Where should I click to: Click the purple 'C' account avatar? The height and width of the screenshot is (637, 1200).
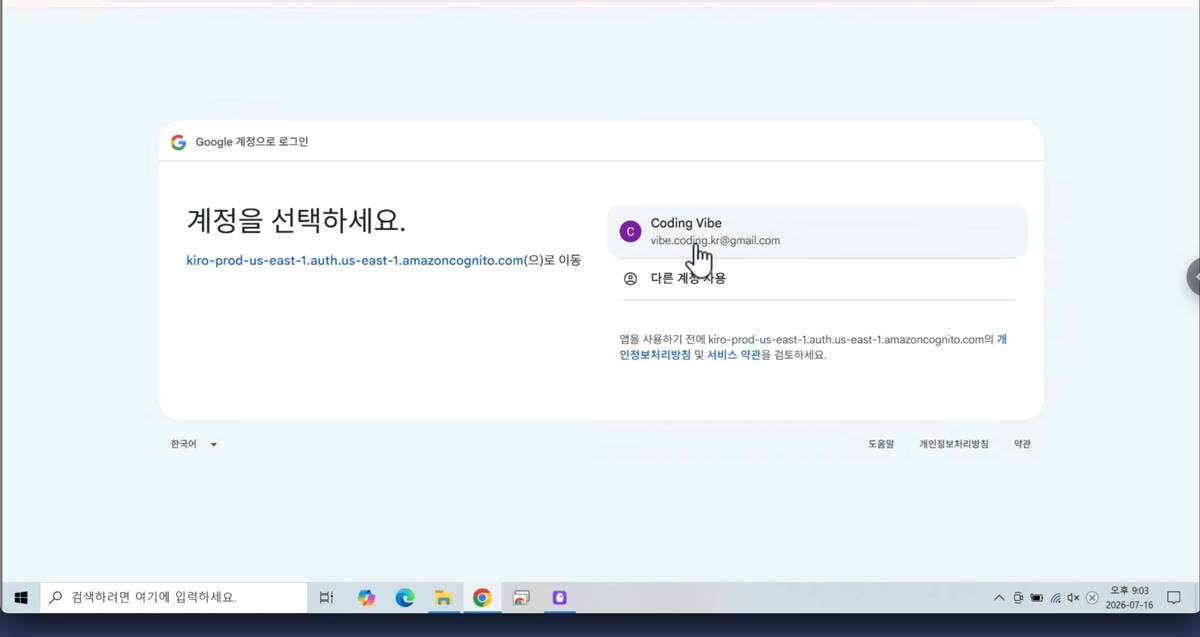point(630,232)
